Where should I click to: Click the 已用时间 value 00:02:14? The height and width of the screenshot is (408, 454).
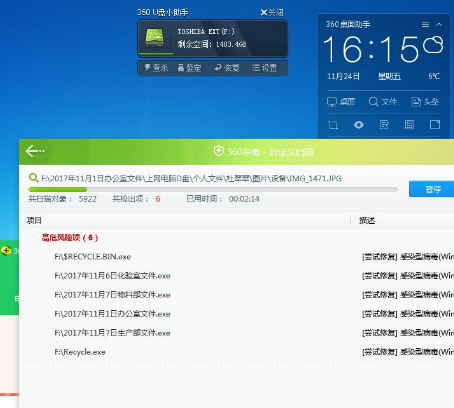pyautogui.click(x=244, y=199)
